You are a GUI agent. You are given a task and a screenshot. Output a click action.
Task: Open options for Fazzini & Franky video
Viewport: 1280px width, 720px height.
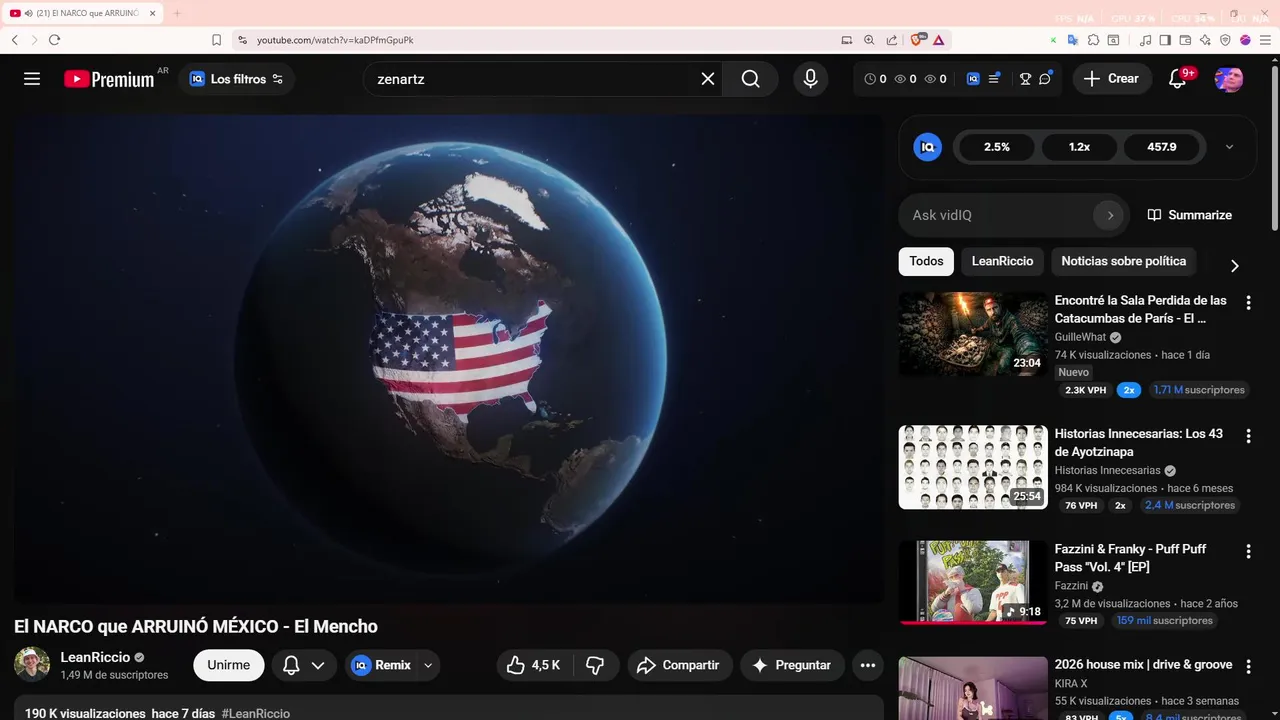(1248, 551)
